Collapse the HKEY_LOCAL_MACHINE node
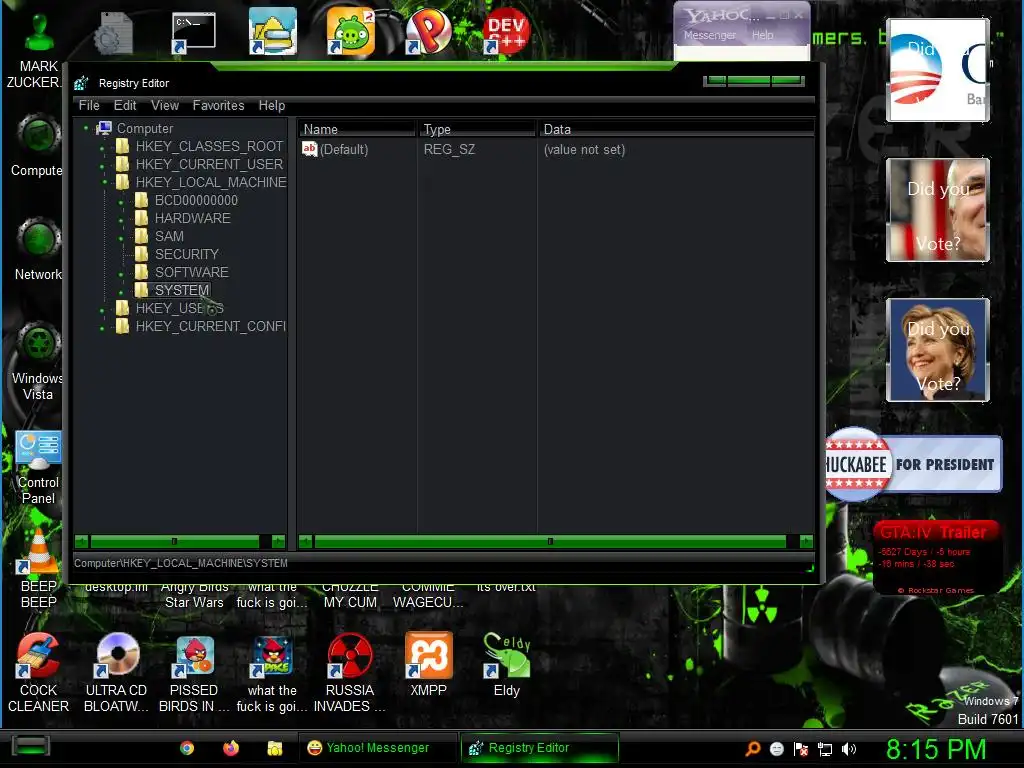The image size is (1024, 768). pyautogui.click(x=104, y=182)
